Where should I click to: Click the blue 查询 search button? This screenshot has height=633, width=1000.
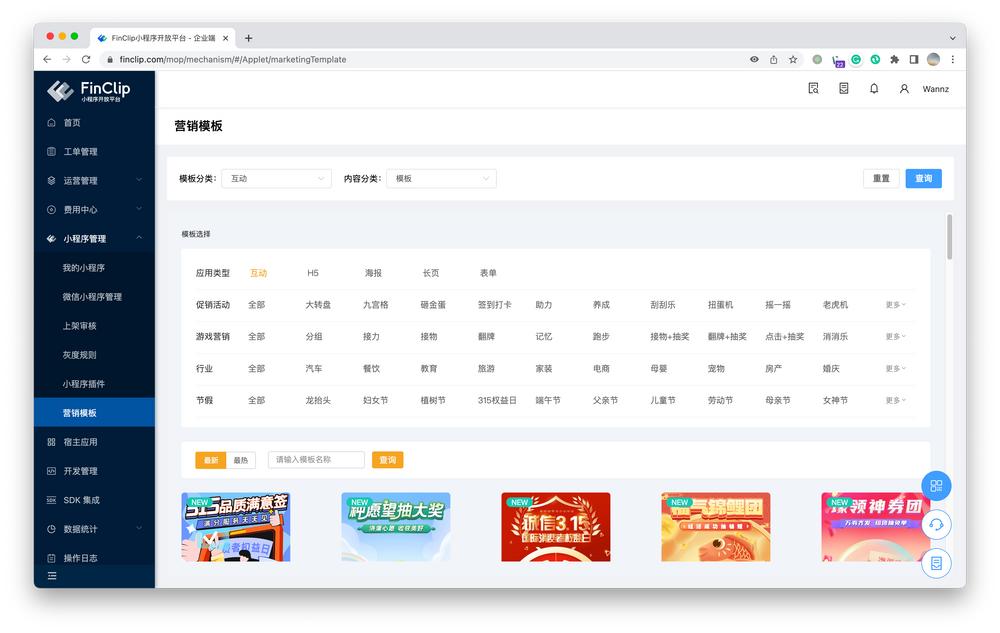tap(921, 178)
